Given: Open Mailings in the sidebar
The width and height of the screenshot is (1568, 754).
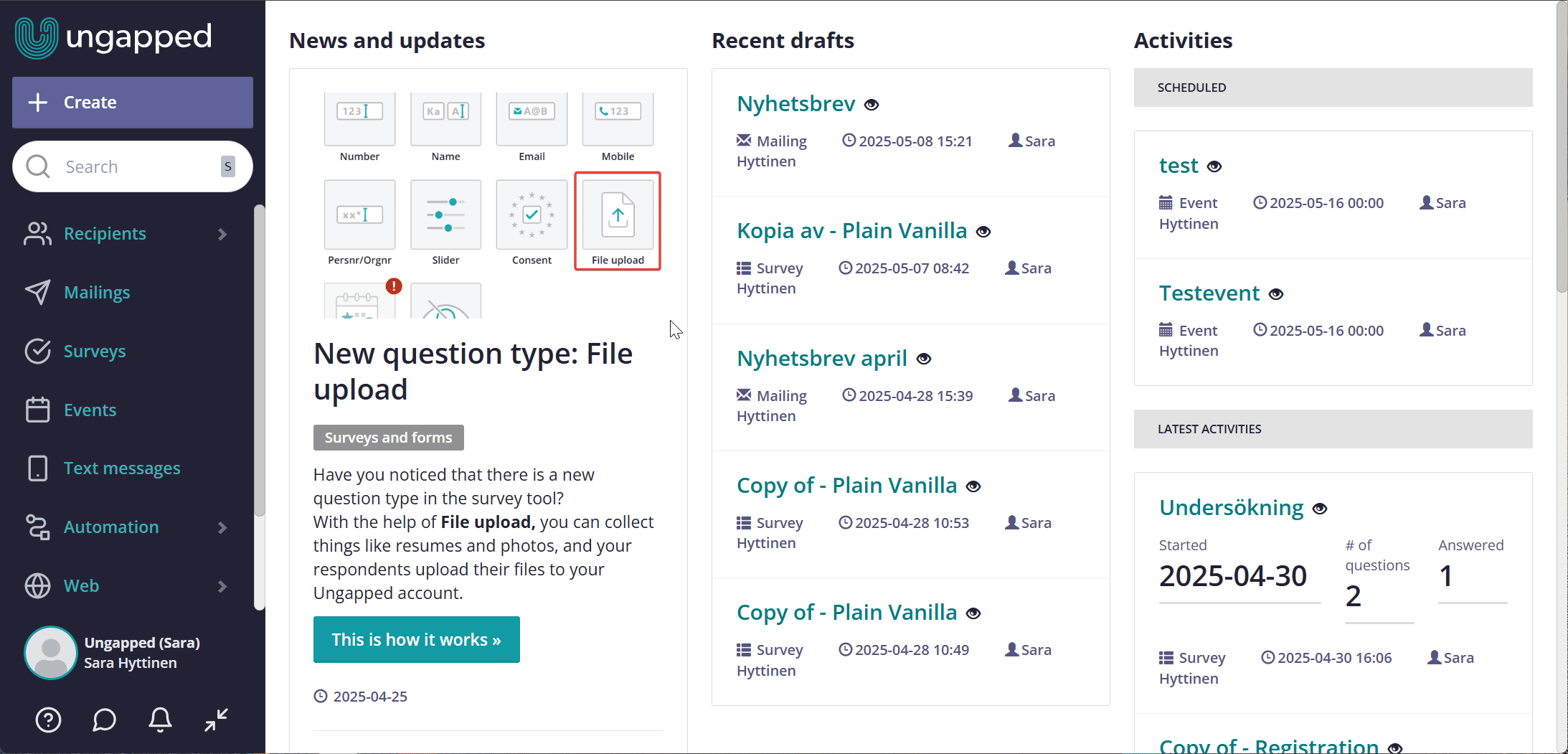Looking at the screenshot, I should point(97,292).
